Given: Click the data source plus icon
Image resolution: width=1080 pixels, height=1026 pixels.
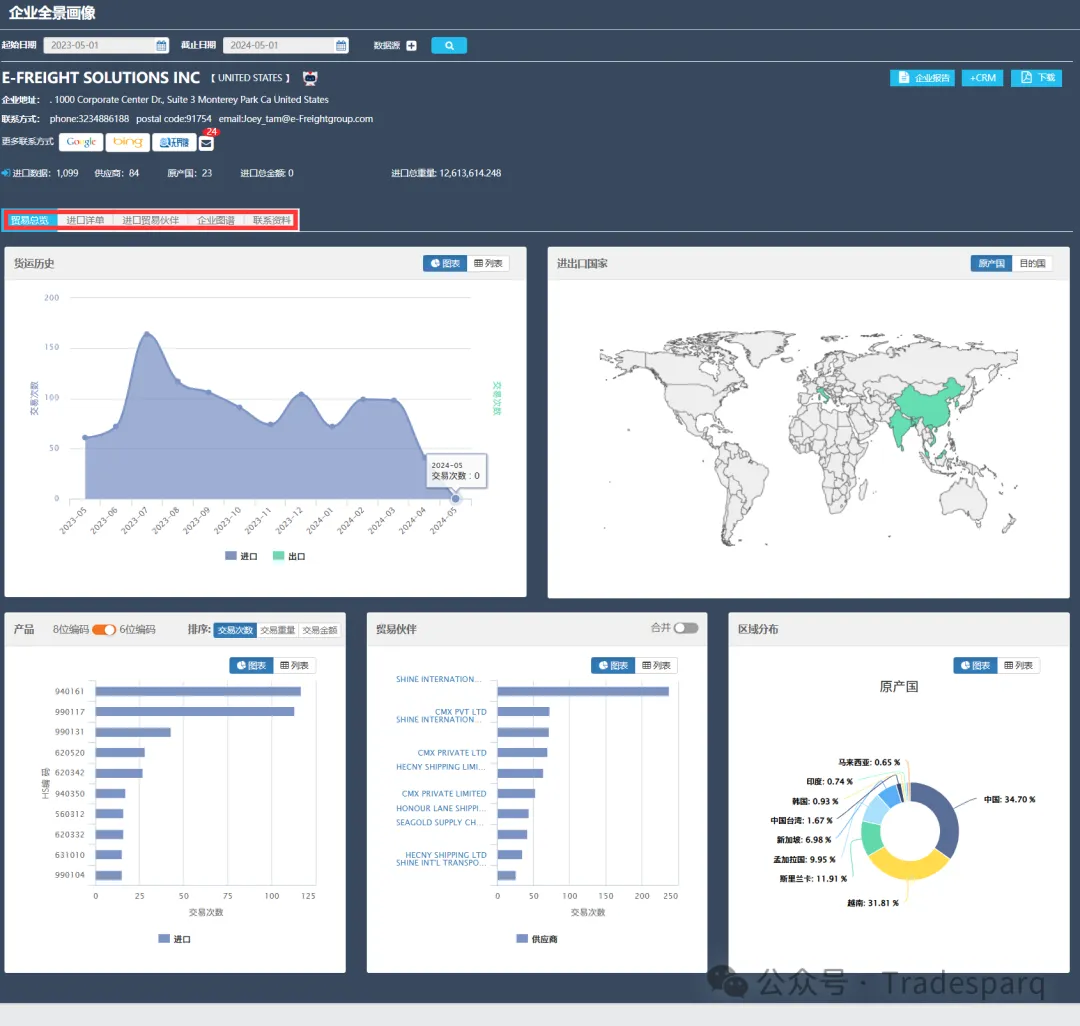Looking at the screenshot, I should click(x=411, y=45).
